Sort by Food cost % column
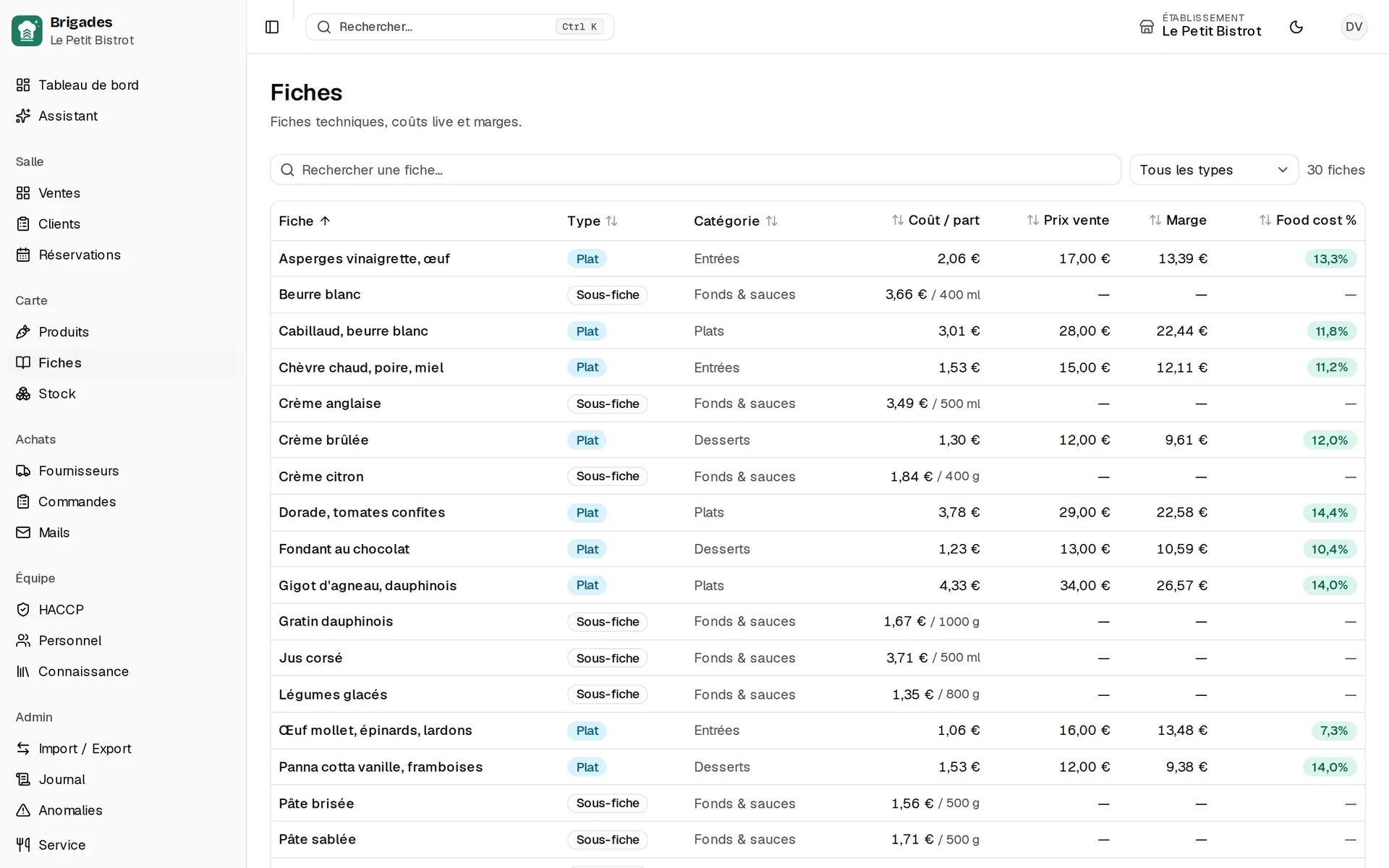This screenshot has width=1389, height=868. [x=1308, y=220]
